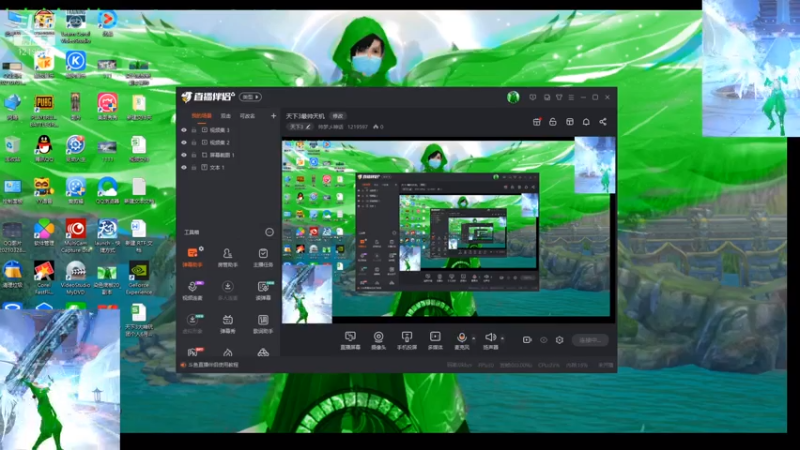Toggle lock on 视频集 3 source
800x450 pixels.
(x=194, y=130)
